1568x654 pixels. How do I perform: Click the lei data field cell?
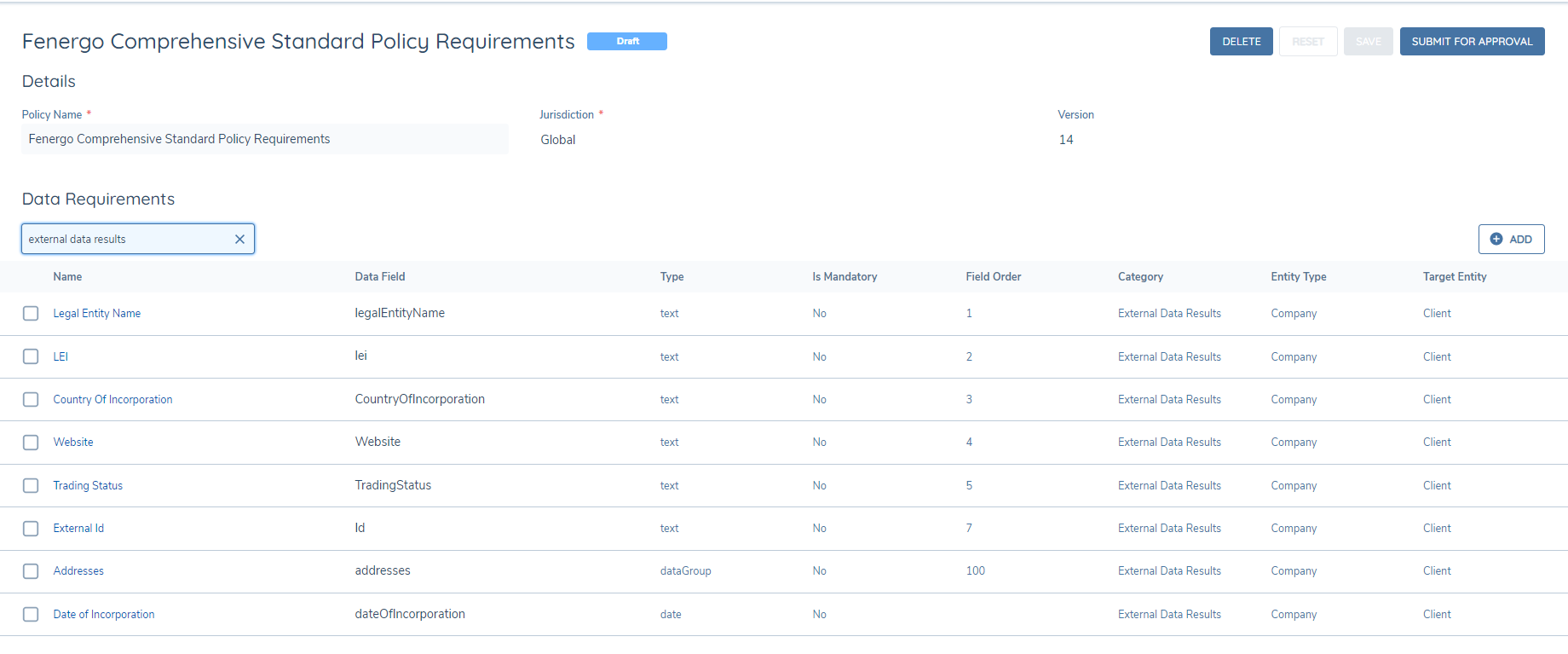point(360,356)
